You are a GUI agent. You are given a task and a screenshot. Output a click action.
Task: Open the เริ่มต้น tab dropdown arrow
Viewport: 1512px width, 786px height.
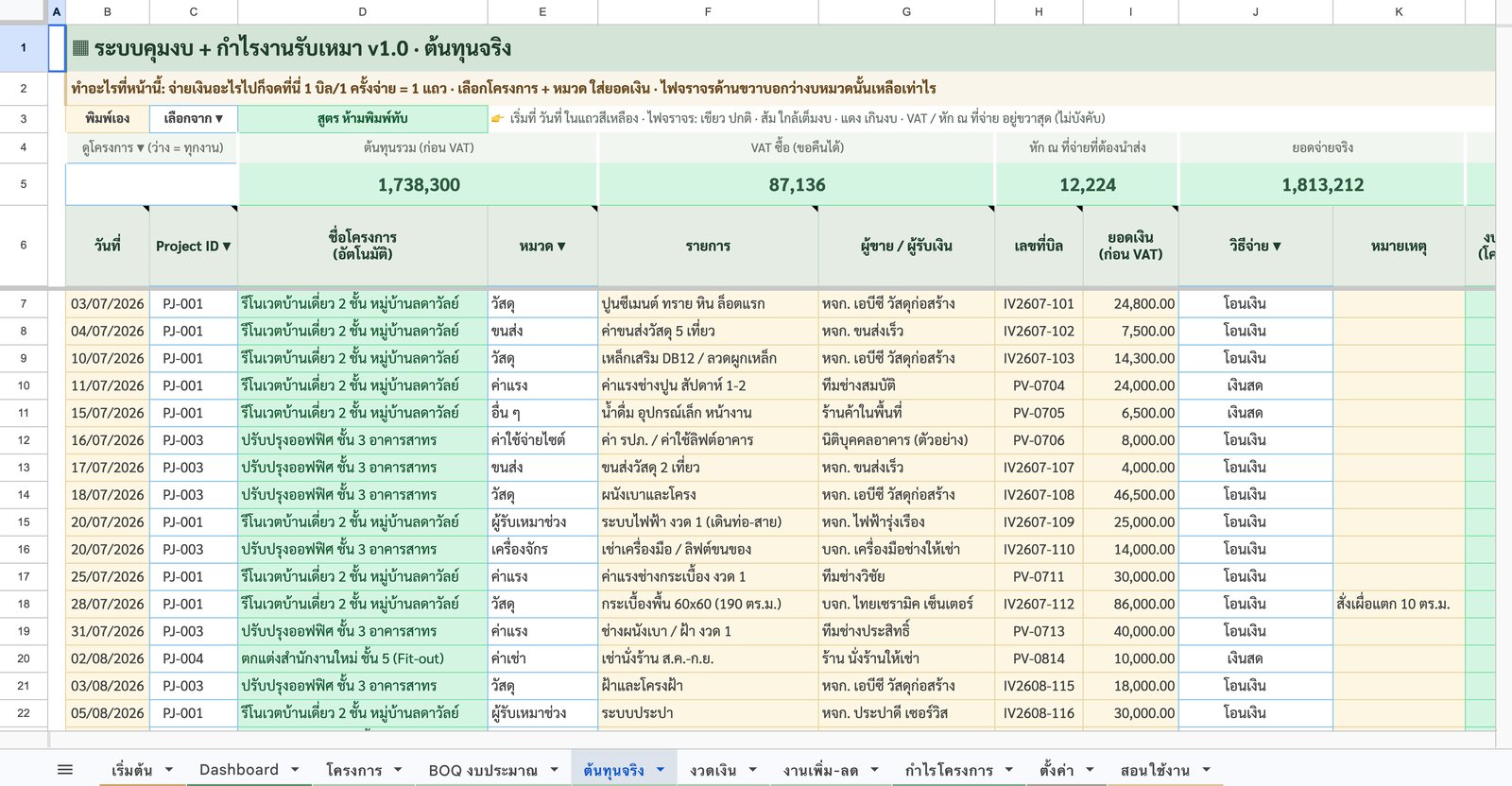[x=169, y=770]
